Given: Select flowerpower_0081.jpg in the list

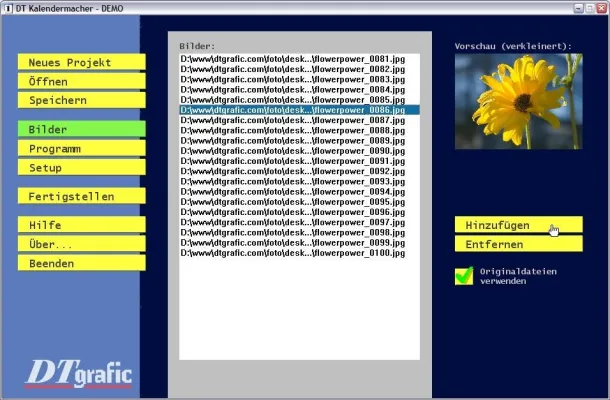Looking at the screenshot, I should (x=292, y=59).
